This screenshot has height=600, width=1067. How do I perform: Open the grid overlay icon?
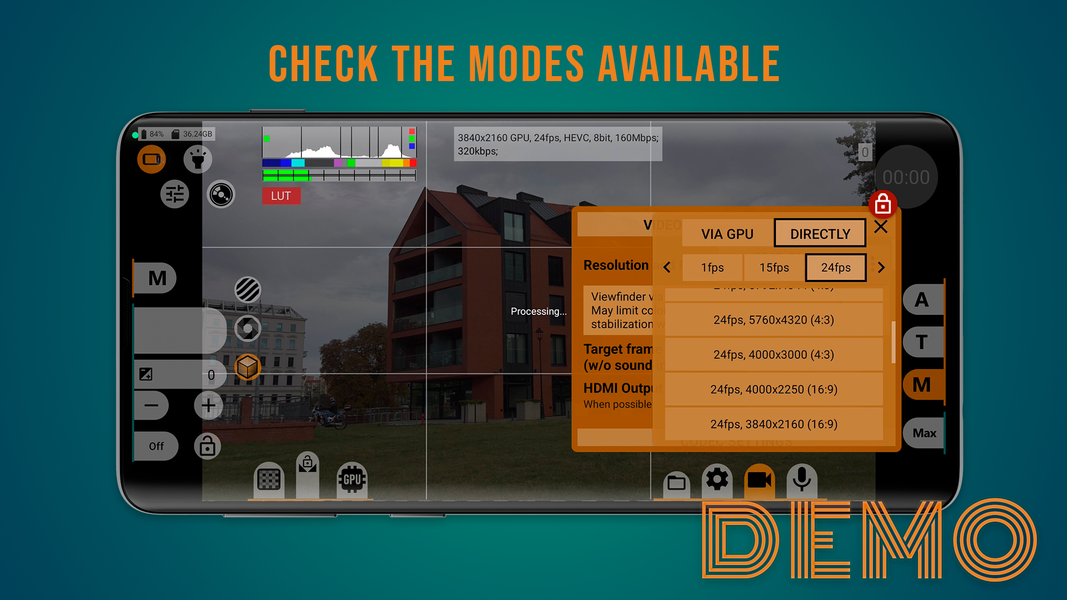[x=269, y=480]
